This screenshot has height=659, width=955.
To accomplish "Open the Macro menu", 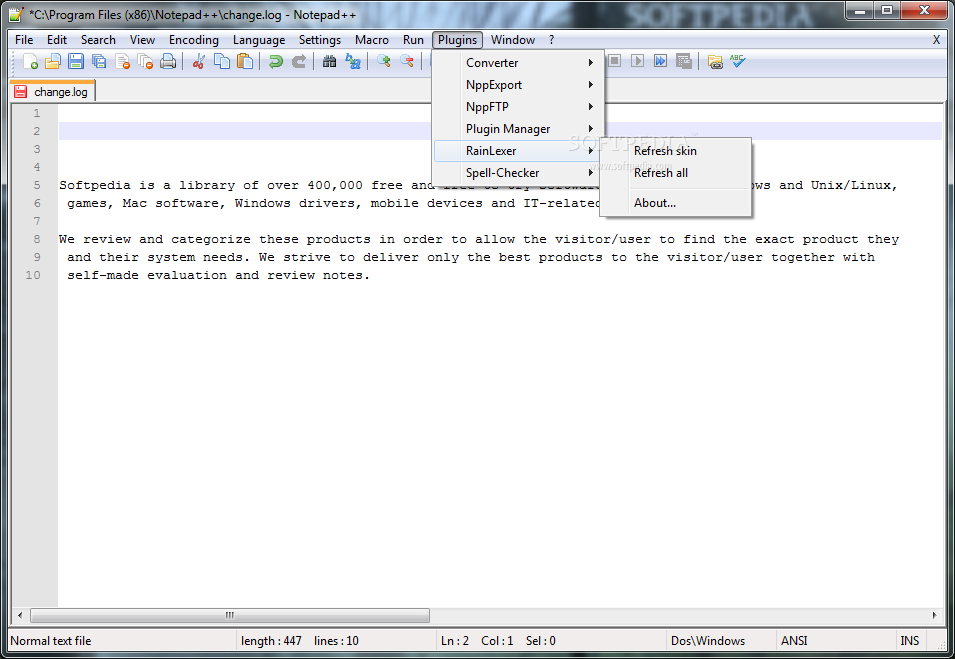I will (x=372, y=40).
